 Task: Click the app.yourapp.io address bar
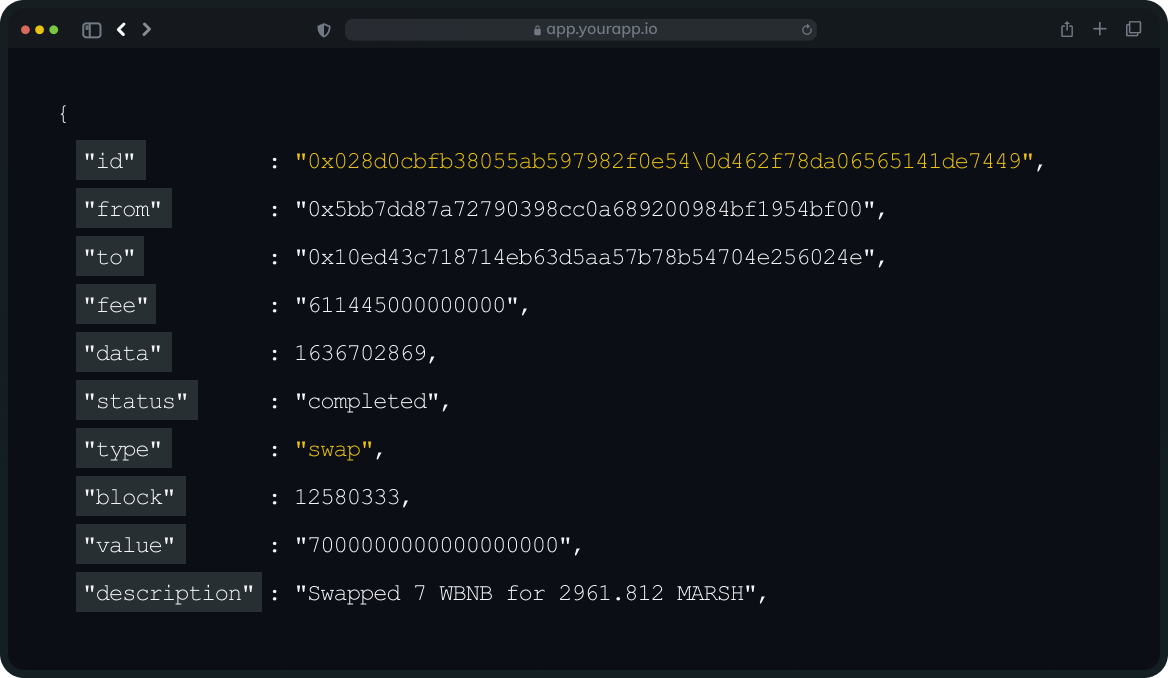[580, 30]
